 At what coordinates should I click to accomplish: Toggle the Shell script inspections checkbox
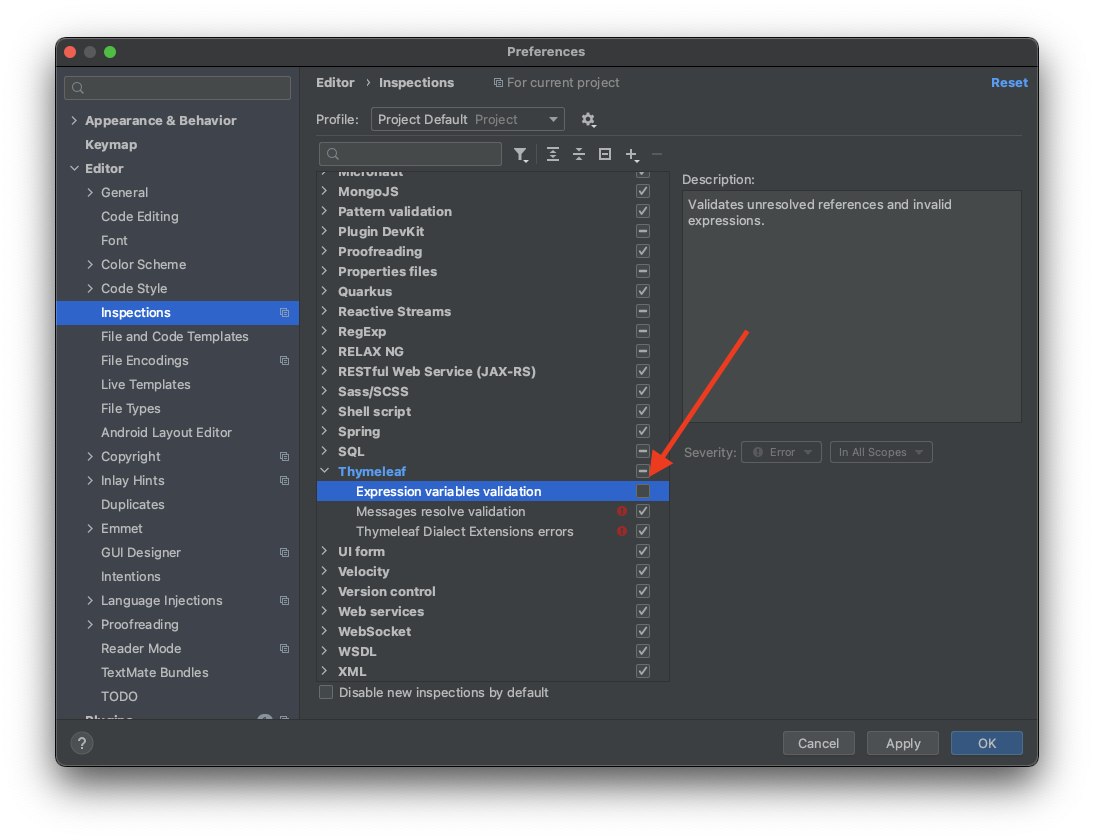tap(643, 412)
